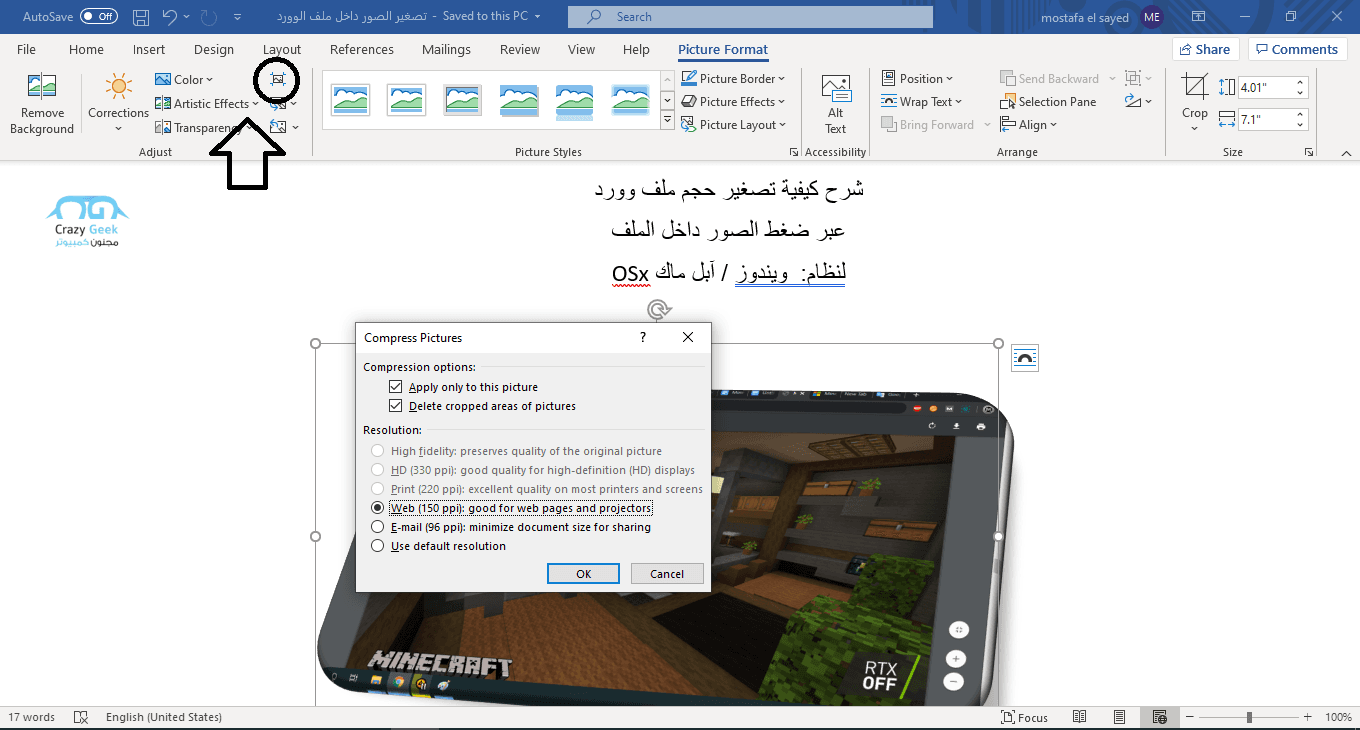Uncheck Apply only to this picture
Image resolution: width=1360 pixels, height=730 pixels.
click(x=396, y=387)
